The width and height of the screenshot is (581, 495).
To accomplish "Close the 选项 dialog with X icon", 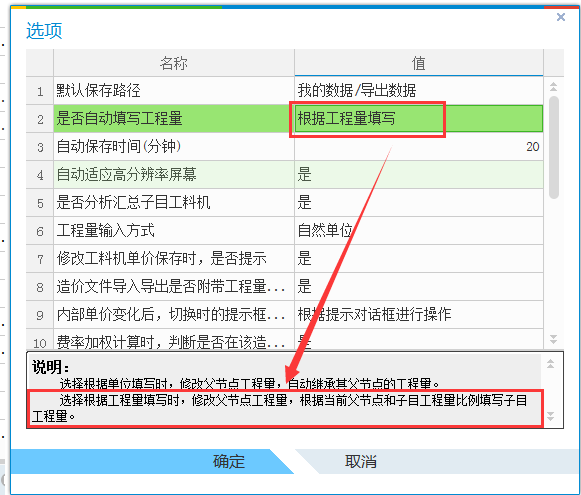I will [561, 17].
